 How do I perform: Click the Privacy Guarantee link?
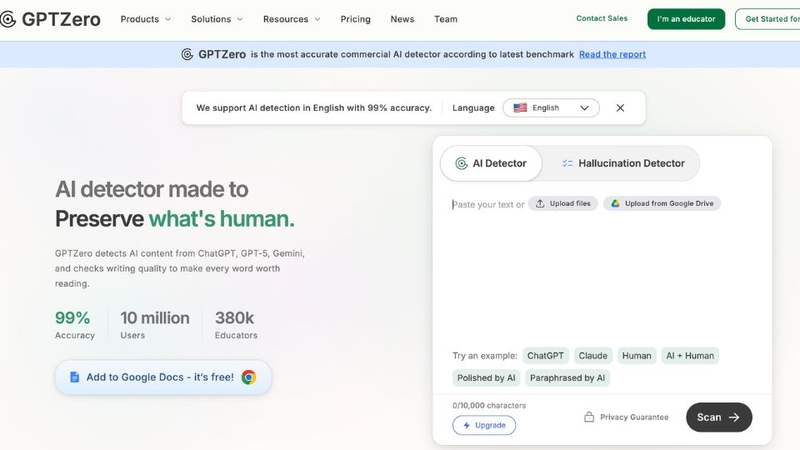coord(626,417)
